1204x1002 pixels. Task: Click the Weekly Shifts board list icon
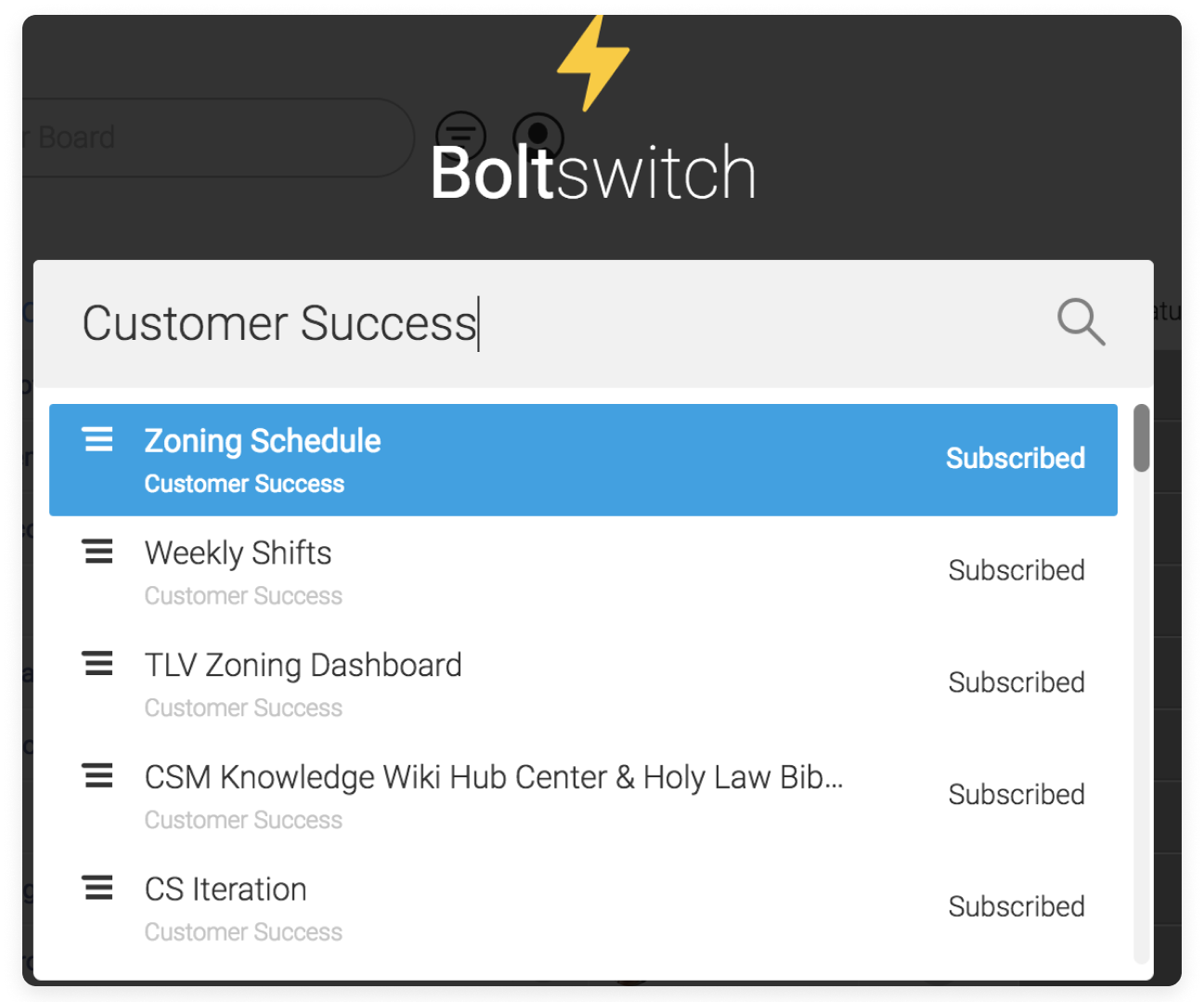98,552
